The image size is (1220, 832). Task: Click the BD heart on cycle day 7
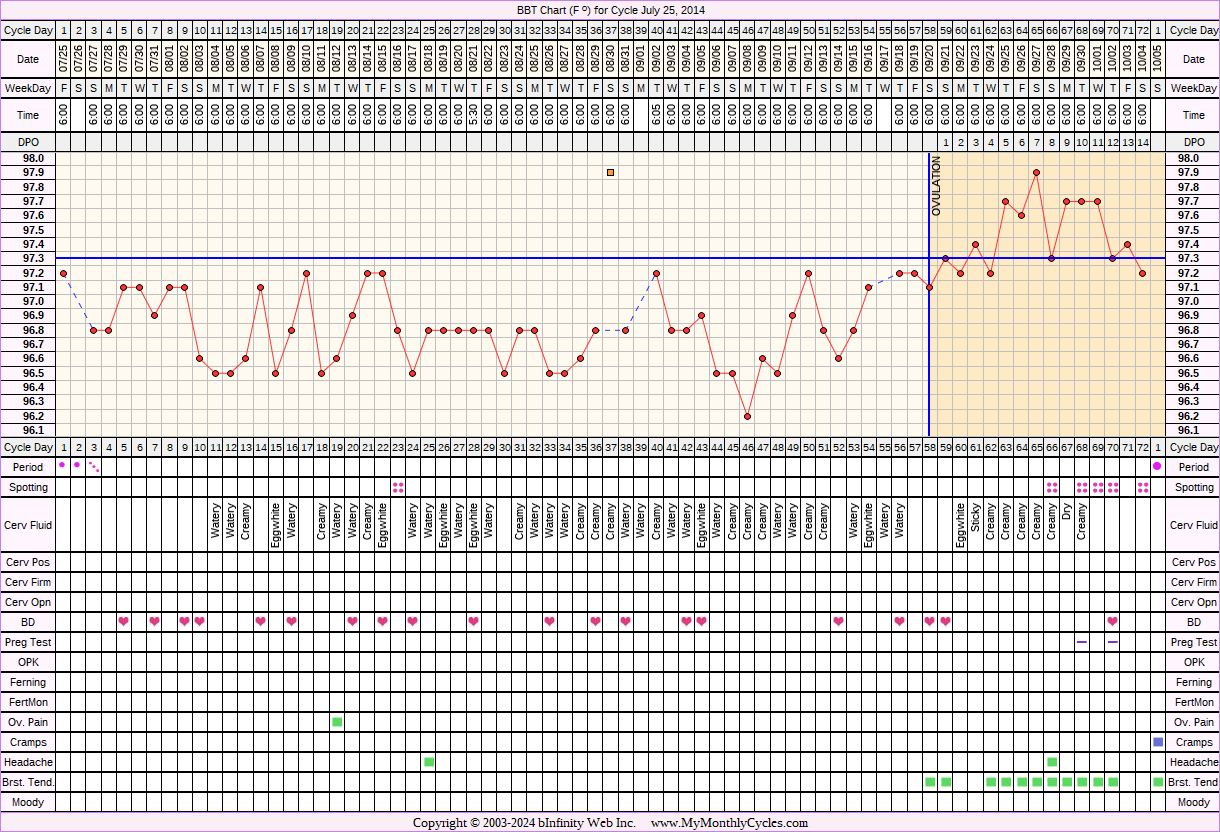(154, 621)
